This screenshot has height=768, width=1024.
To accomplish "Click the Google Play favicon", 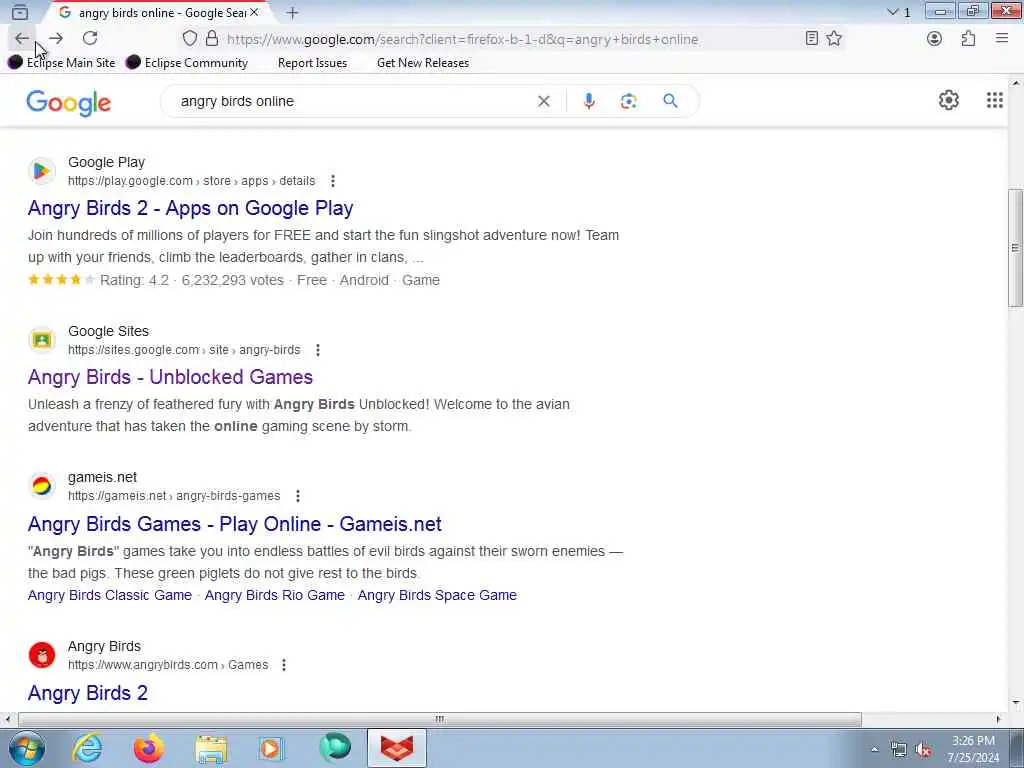I will [42, 171].
